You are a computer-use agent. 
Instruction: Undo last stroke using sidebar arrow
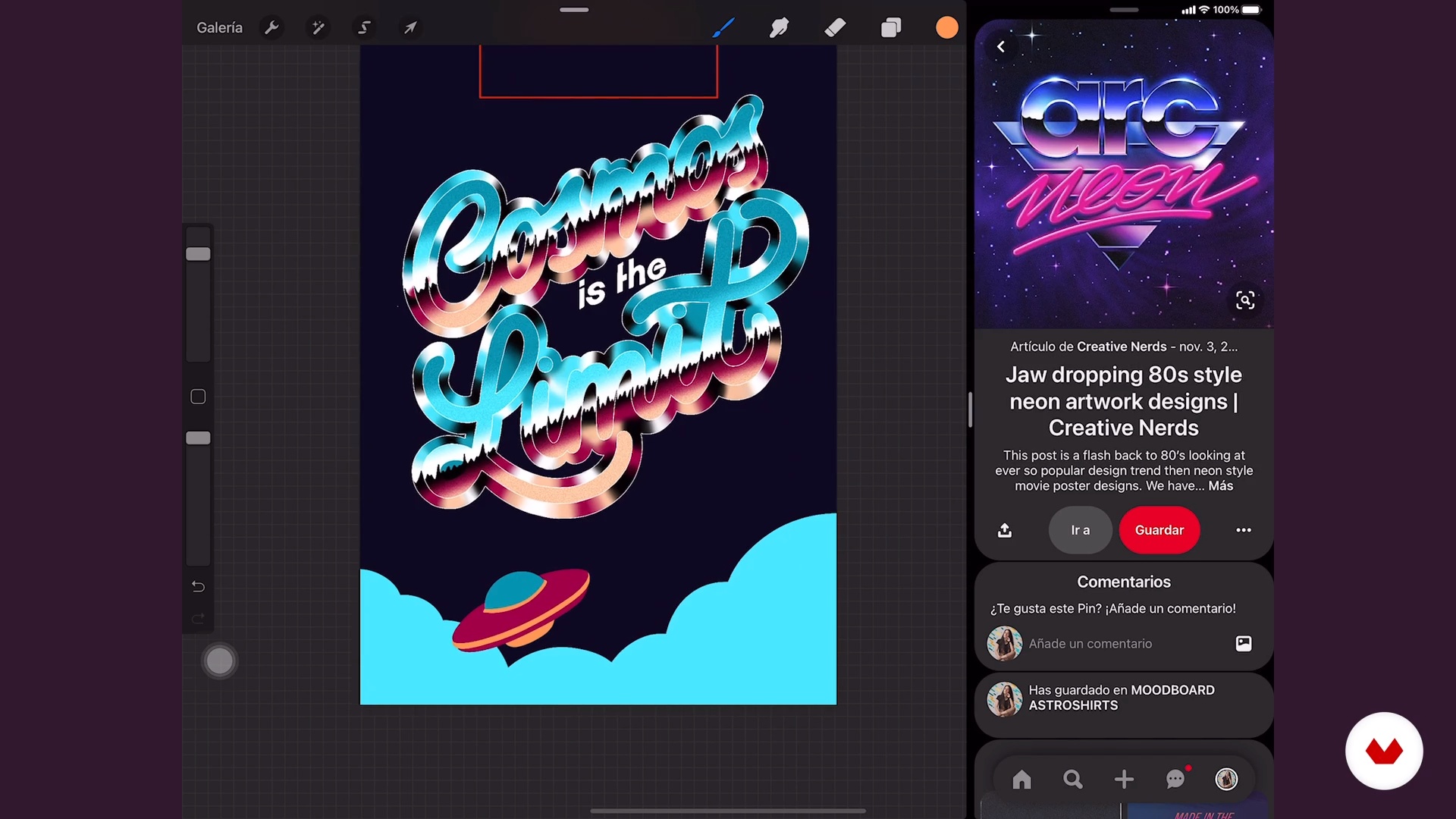click(198, 586)
